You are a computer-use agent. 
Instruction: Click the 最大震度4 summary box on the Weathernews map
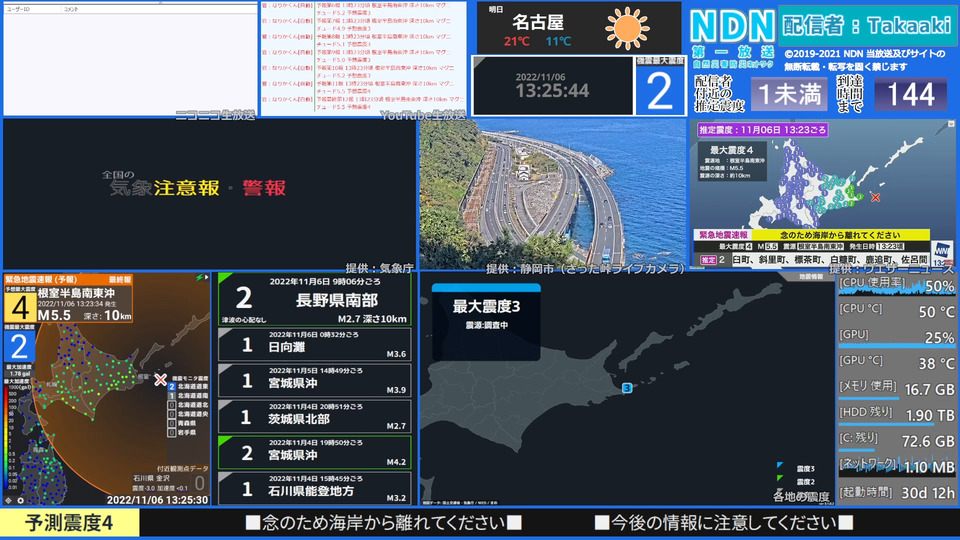click(x=732, y=162)
